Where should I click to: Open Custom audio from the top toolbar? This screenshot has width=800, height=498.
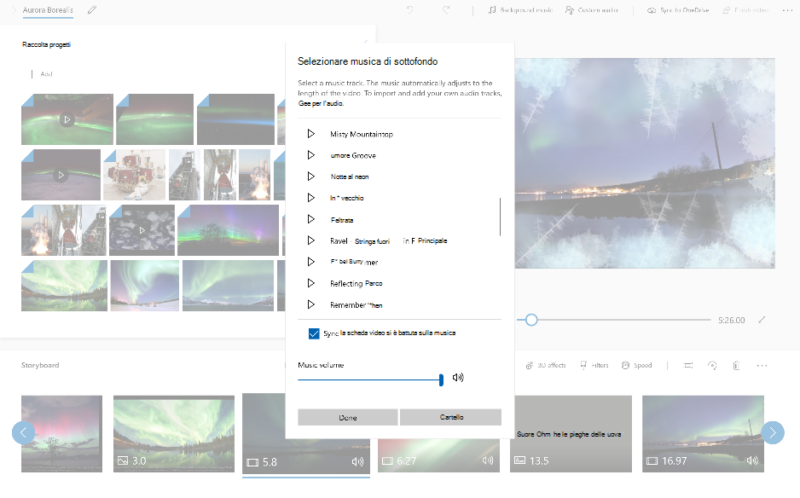point(594,10)
